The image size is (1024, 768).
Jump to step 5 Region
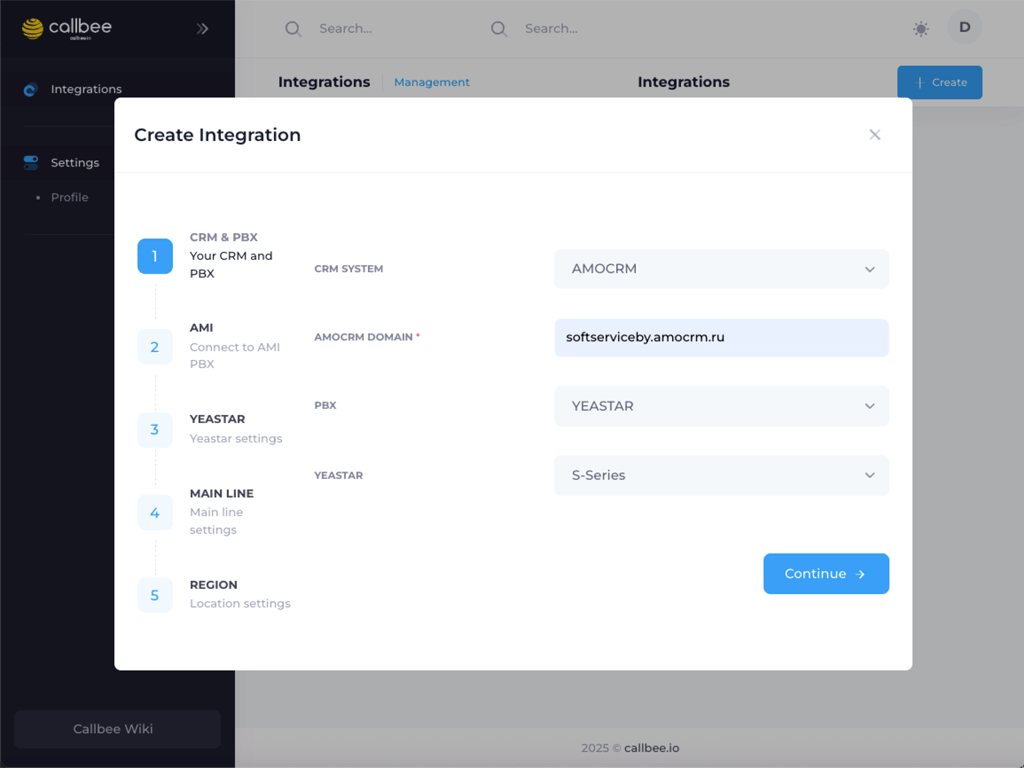point(155,595)
